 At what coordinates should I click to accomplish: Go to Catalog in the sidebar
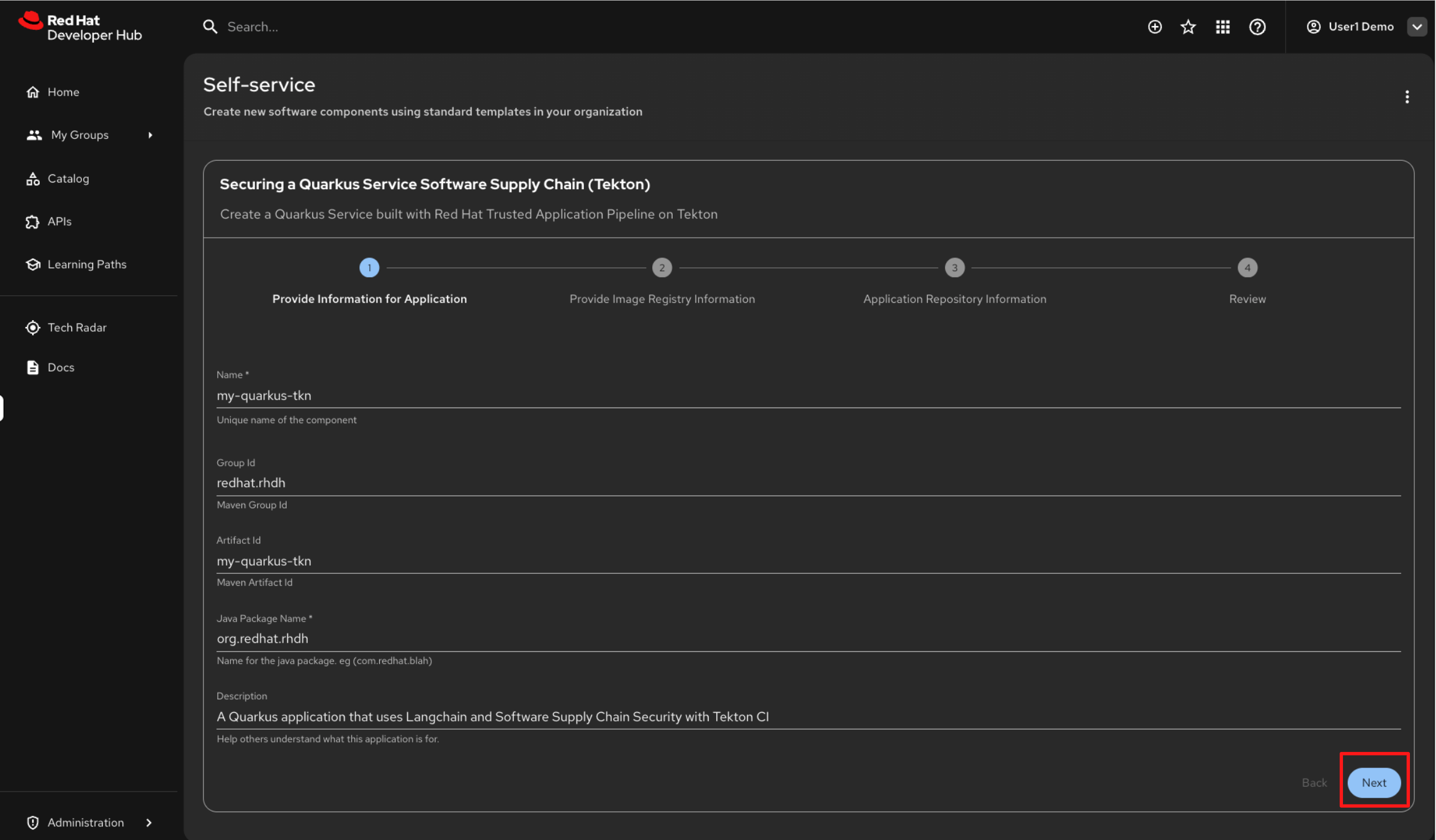click(68, 179)
